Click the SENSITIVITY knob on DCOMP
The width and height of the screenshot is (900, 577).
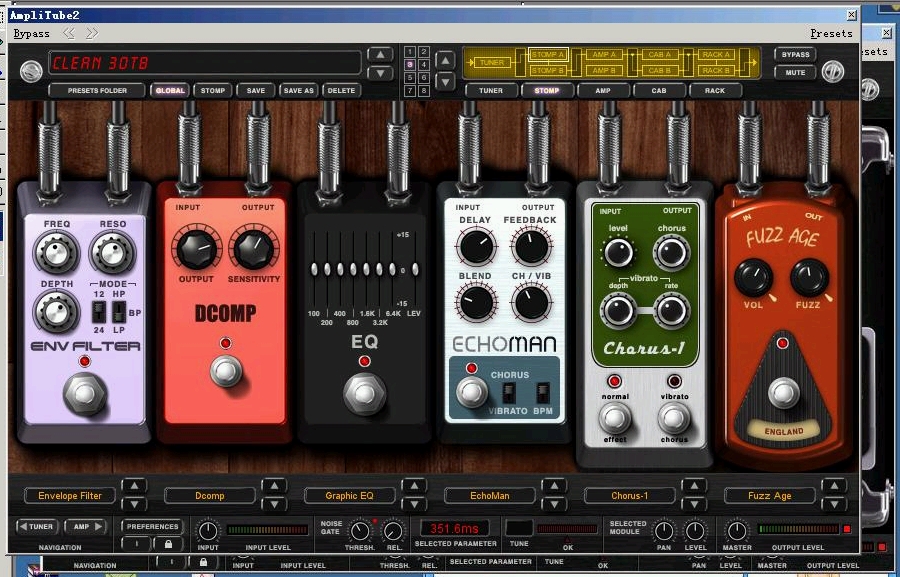pyautogui.click(x=254, y=249)
